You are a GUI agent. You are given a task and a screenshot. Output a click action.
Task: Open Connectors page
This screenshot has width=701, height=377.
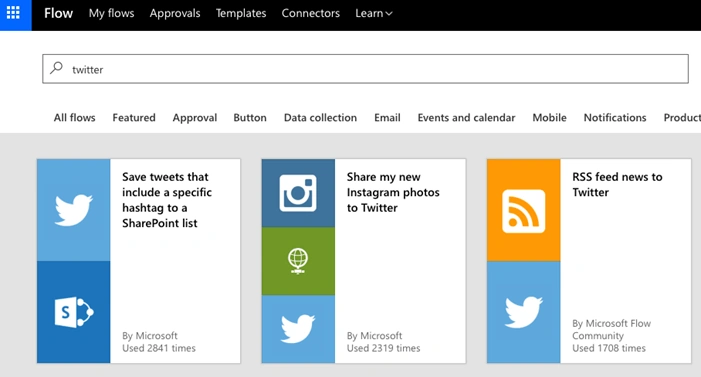[311, 13]
